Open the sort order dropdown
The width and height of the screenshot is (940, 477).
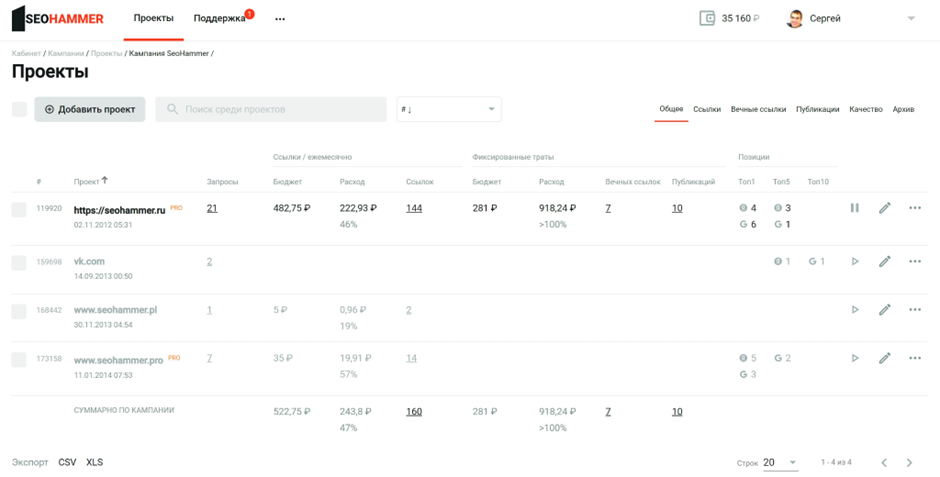[x=449, y=109]
